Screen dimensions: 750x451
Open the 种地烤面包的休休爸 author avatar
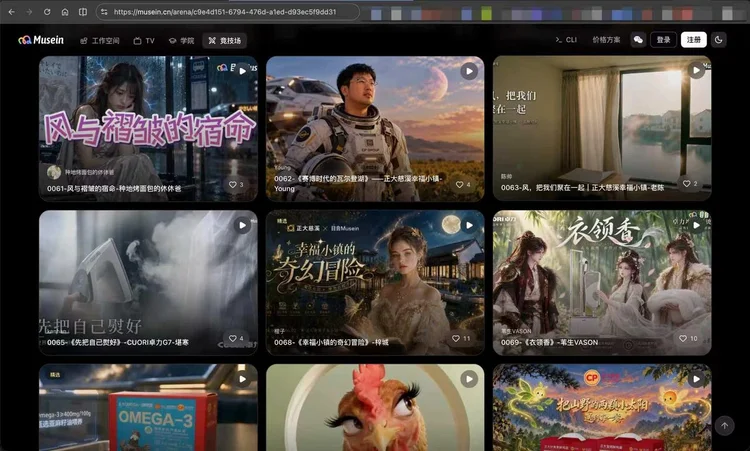[x=54, y=172]
